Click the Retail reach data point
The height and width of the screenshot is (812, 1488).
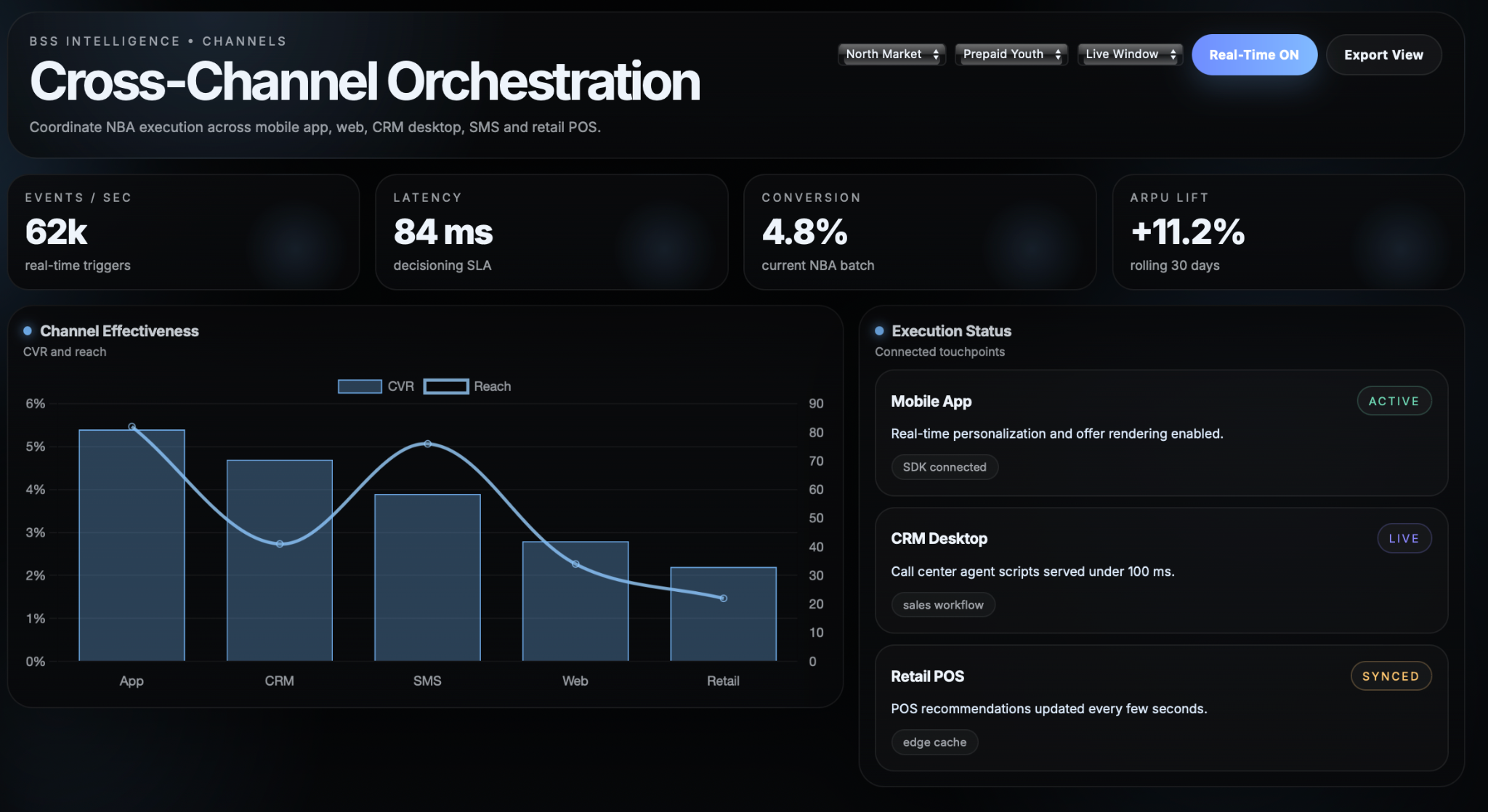[x=723, y=598]
